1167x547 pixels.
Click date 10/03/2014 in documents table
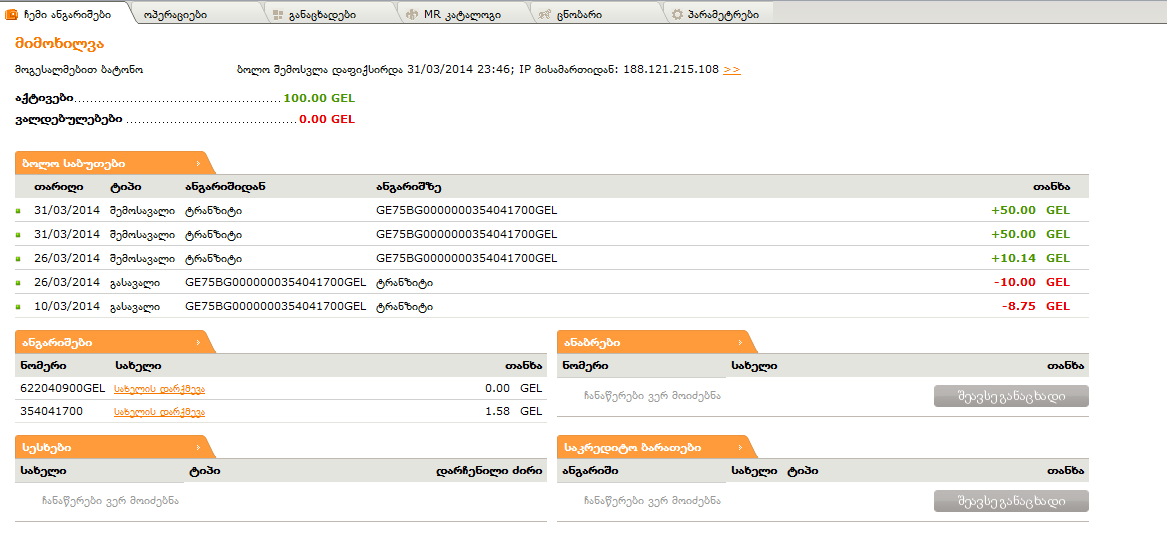67,306
